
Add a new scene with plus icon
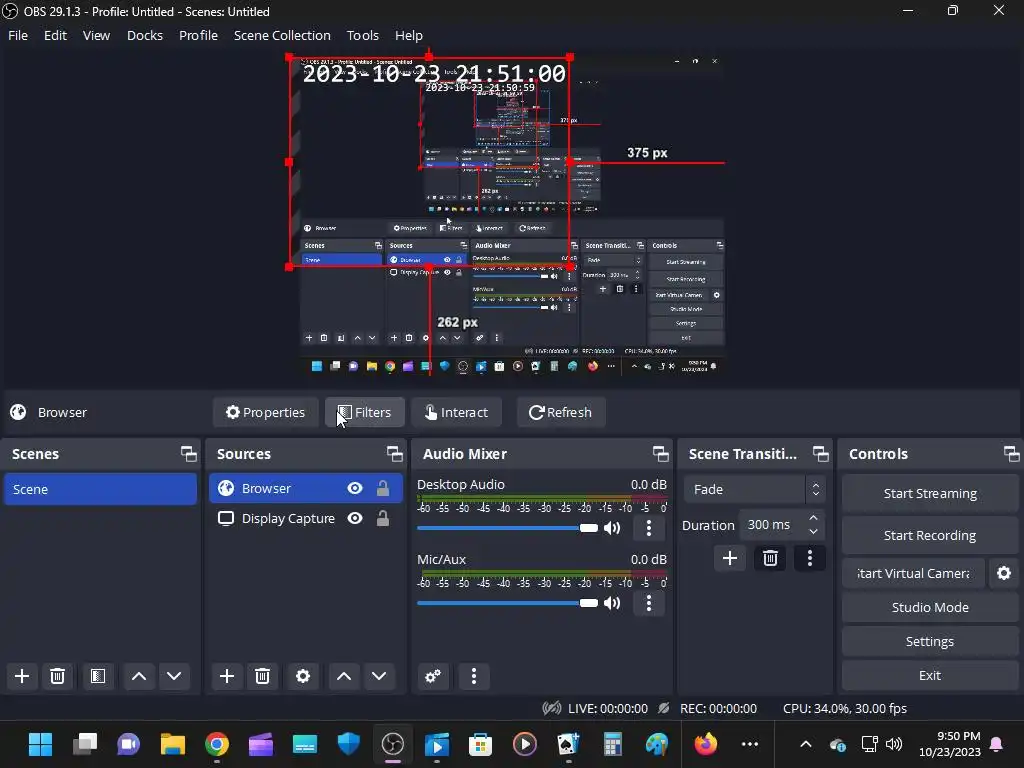coord(22,676)
